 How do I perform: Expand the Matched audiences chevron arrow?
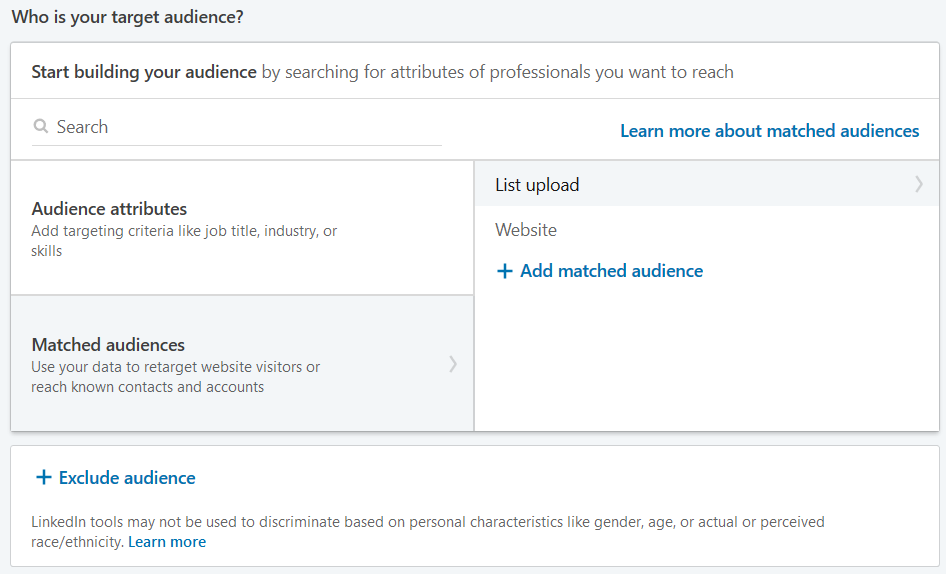(x=452, y=364)
